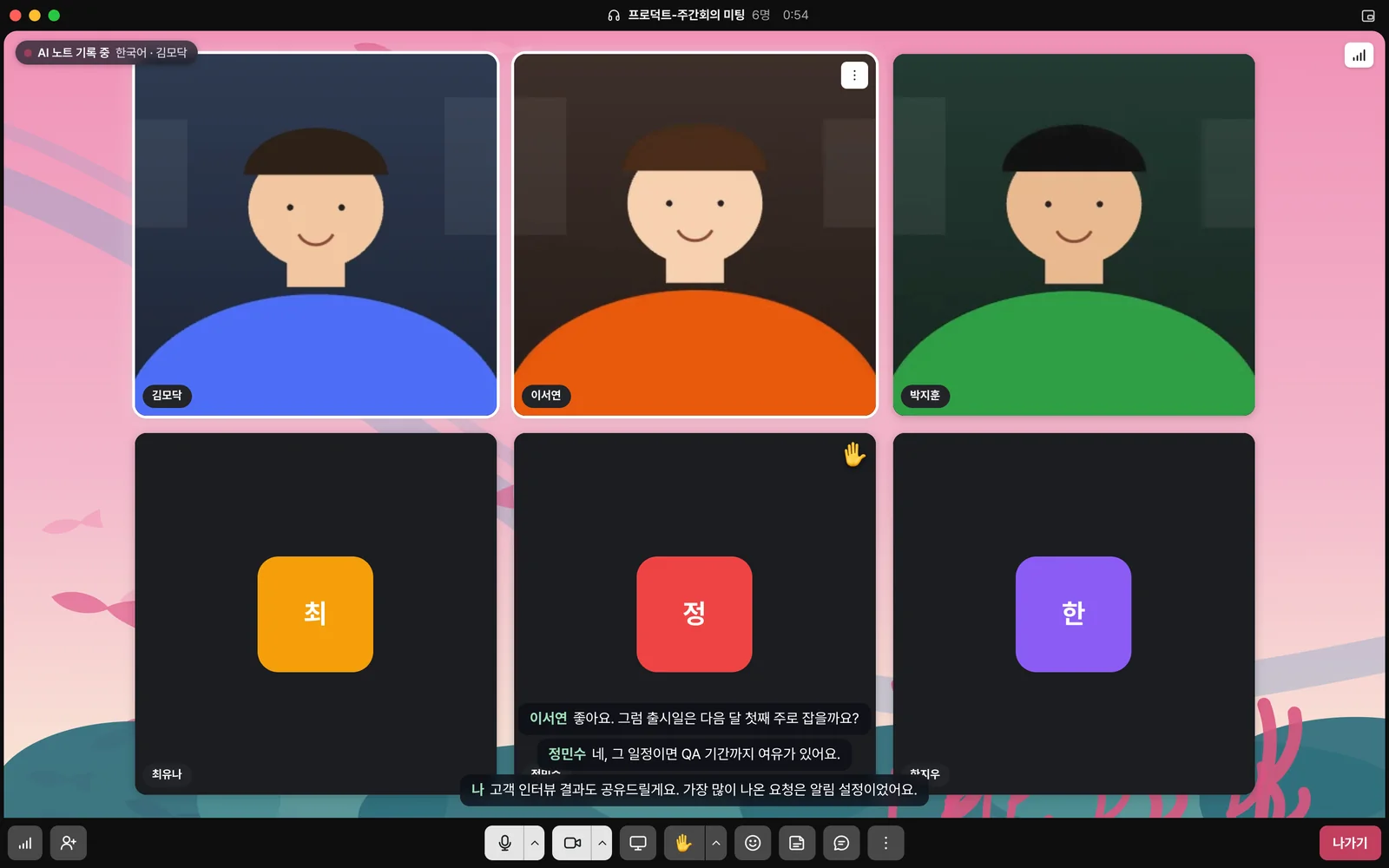Select 박지훈 video tile

[1074, 234]
